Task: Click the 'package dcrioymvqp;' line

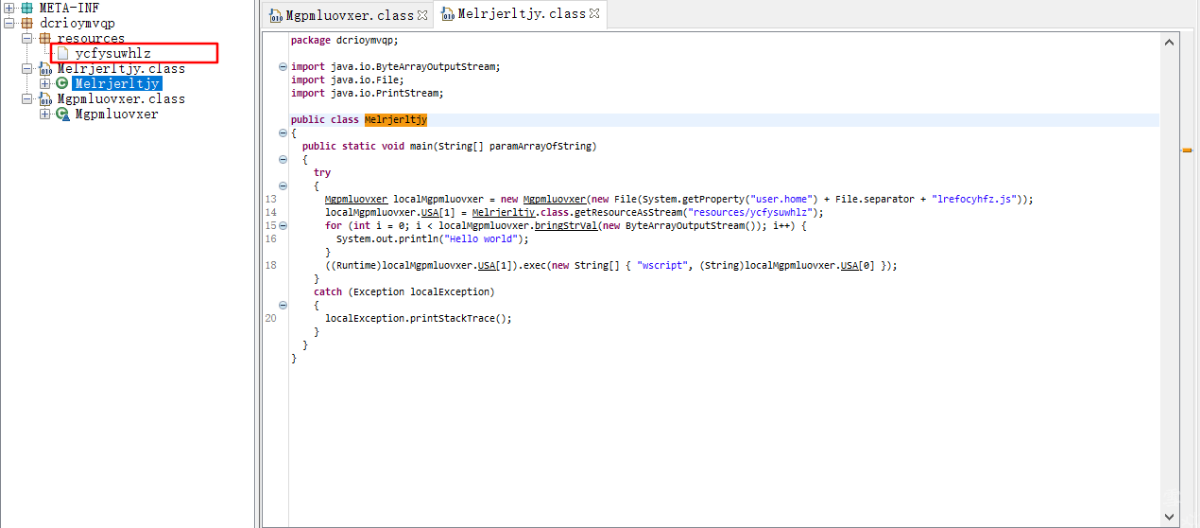Action: click(344, 40)
